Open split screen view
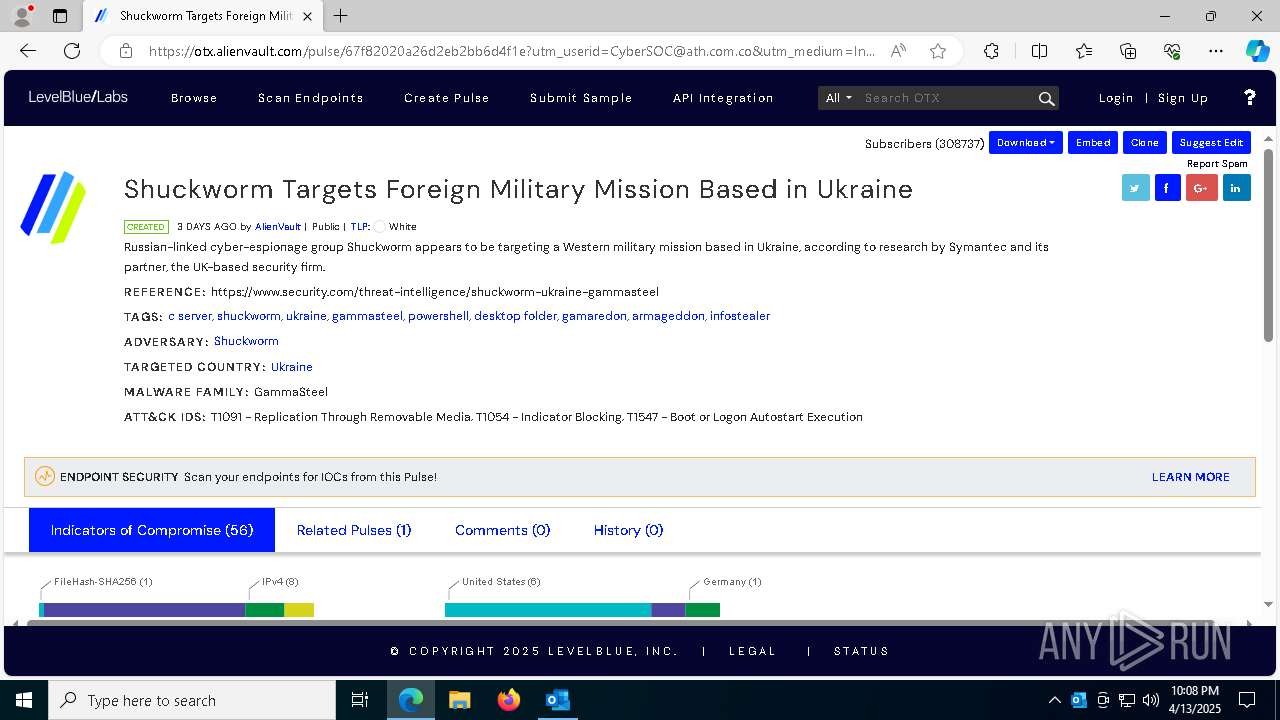The width and height of the screenshot is (1280, 720). 1039,51
